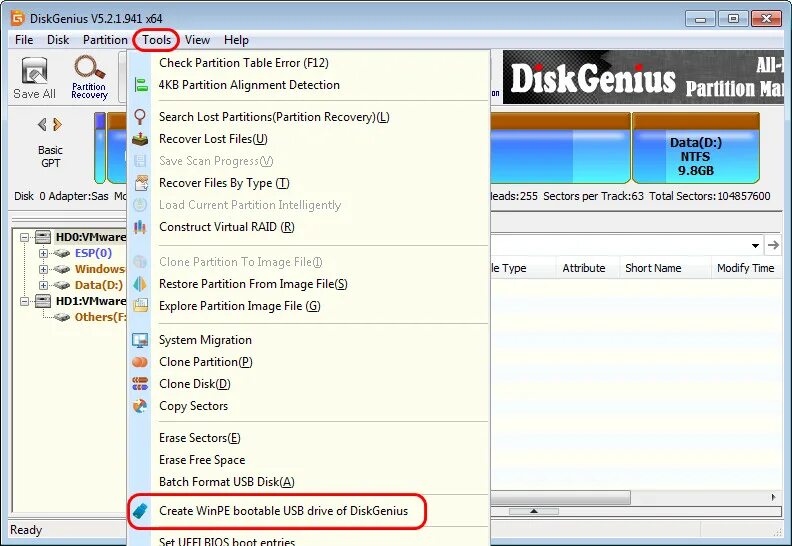The height and width of the screenshot is (546, 792).
Task: Click the Restore Partition From Image File icon
Action: (x=140, y=284)
